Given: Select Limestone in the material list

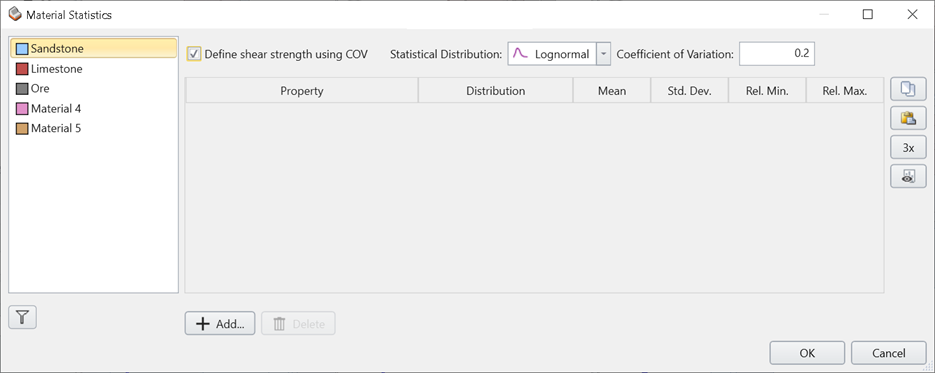Looking at the screenshot, I should 94,69.
